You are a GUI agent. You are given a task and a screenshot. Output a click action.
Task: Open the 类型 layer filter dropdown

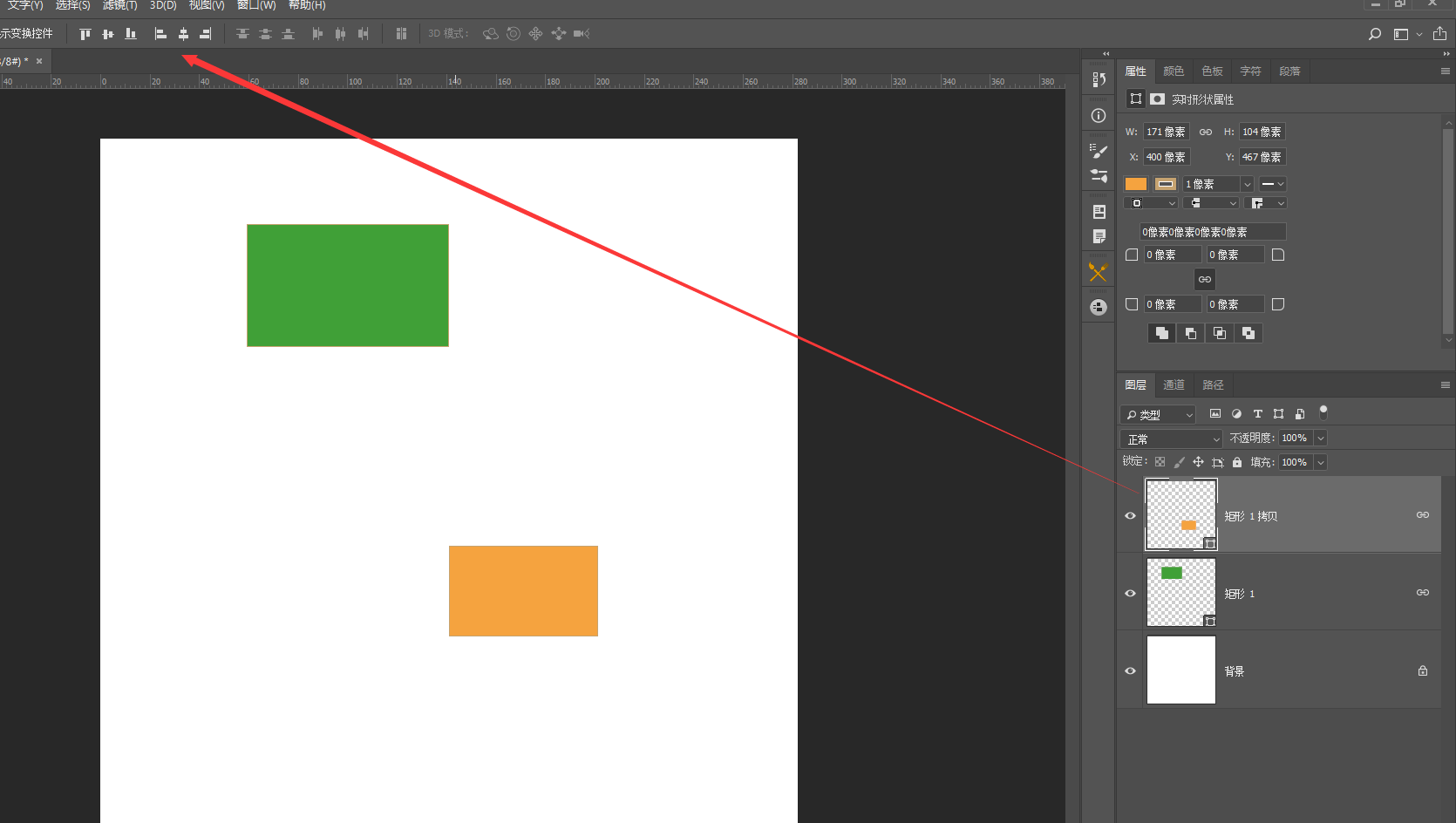[1158, 415]
